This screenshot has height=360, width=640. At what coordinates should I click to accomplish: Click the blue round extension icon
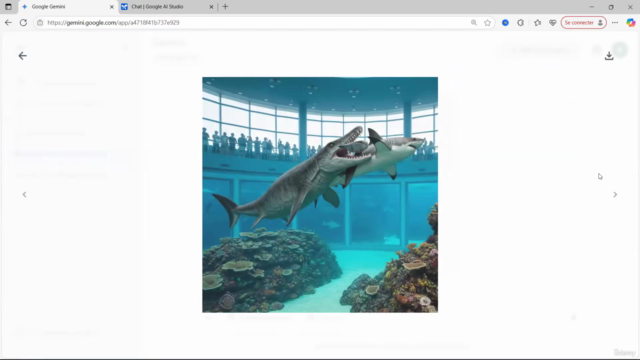(x=505, y=22)
